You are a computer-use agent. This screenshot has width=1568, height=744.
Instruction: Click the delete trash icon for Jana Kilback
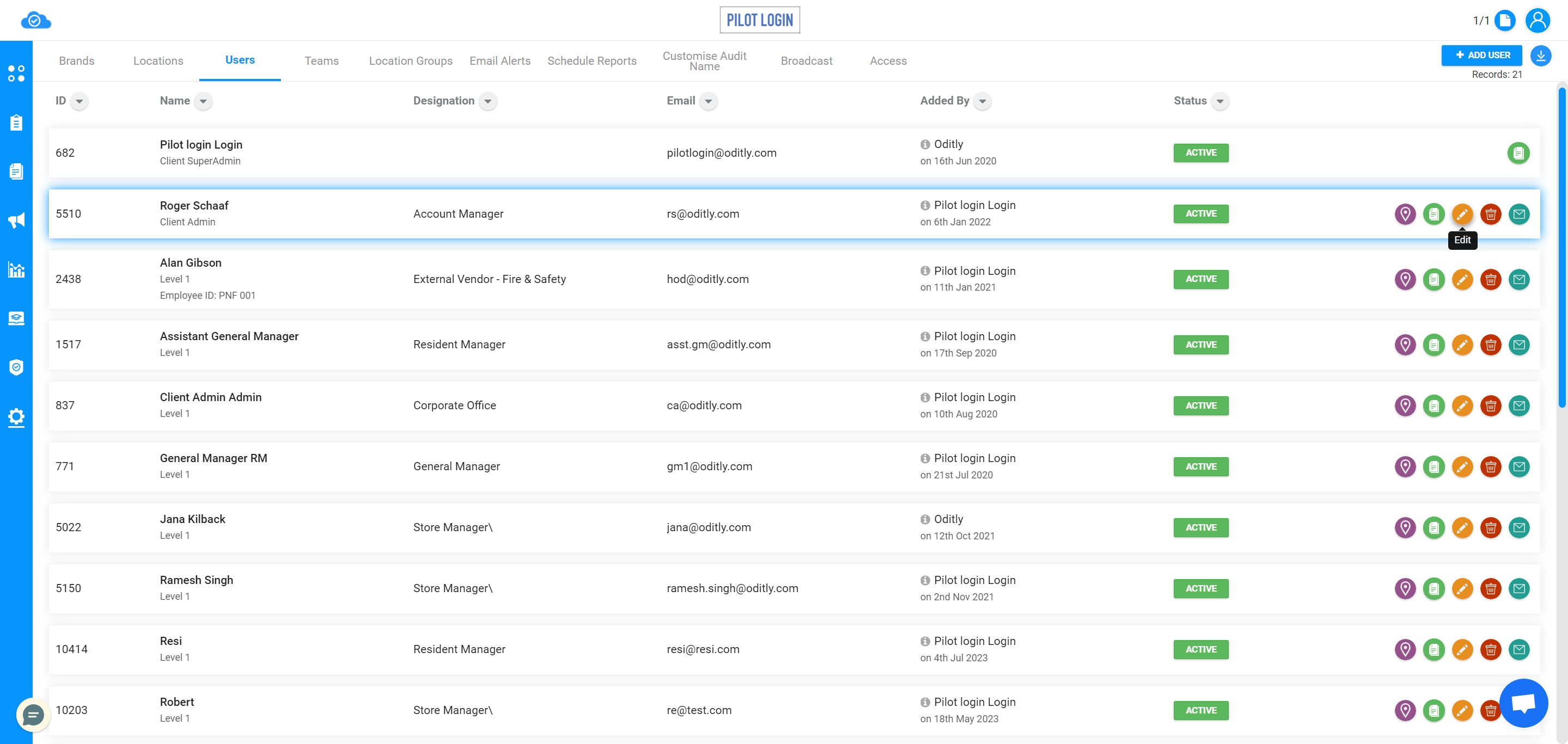click(1491, 527)
